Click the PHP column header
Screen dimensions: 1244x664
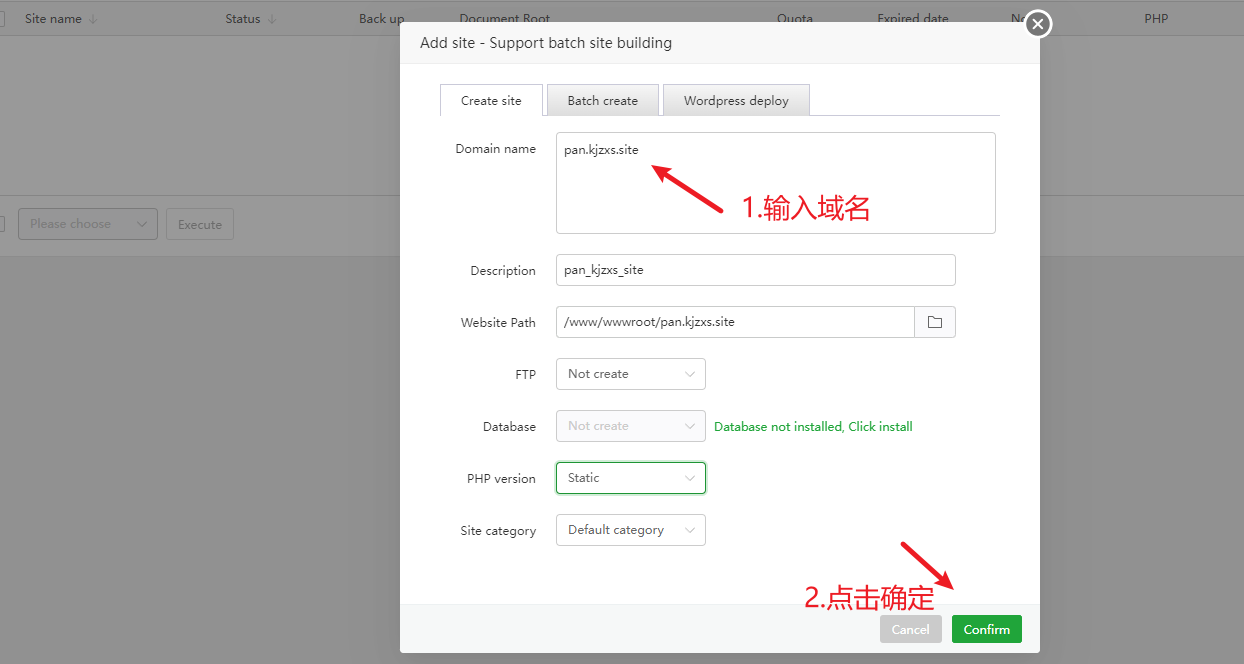point(1156,19)
